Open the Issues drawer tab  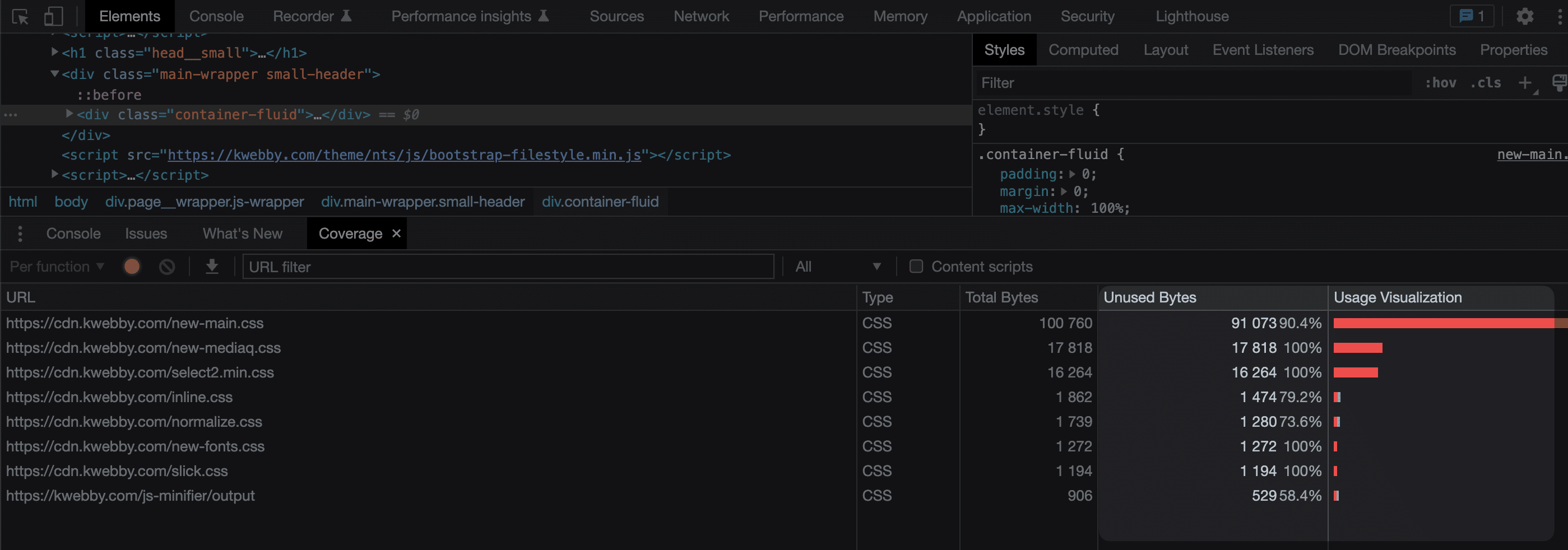[x=146, y=234]
